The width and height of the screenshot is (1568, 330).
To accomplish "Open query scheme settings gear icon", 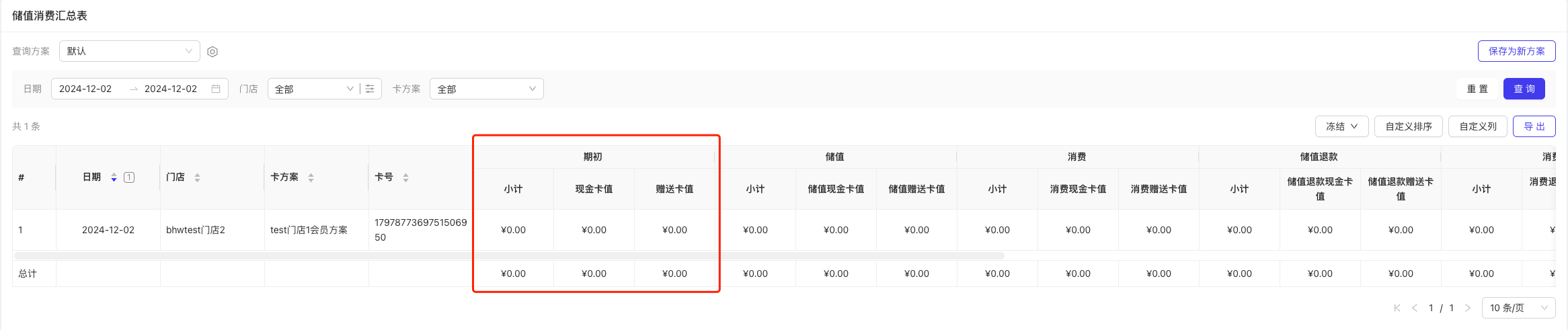I will pos(212,52).
